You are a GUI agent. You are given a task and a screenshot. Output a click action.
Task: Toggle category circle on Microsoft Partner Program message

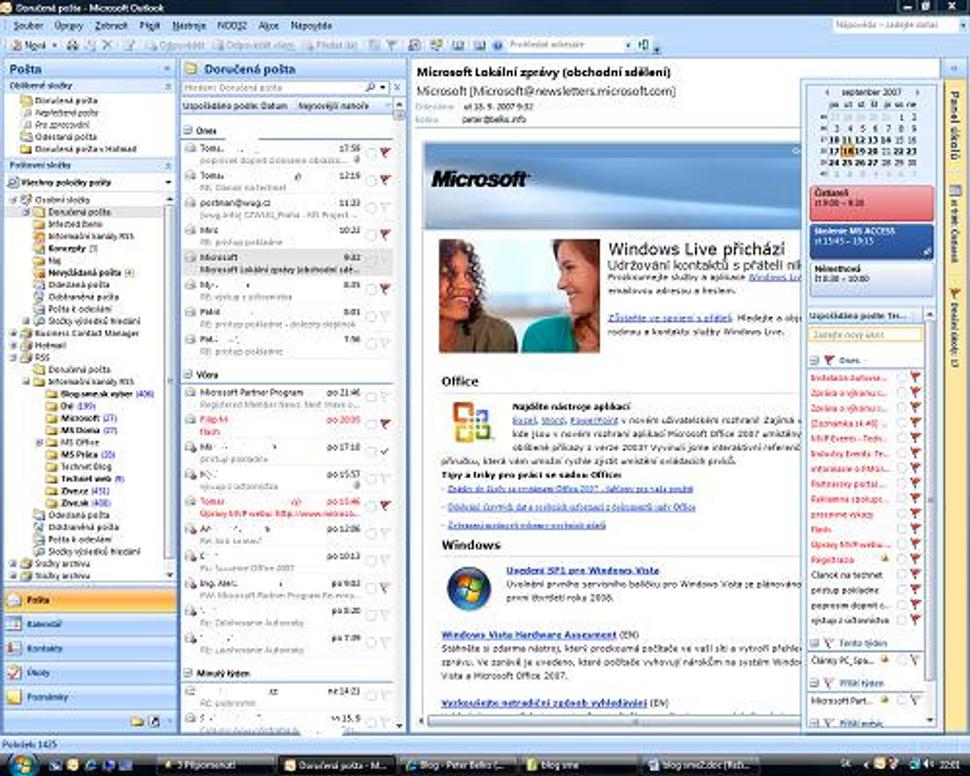click(371, 397)
